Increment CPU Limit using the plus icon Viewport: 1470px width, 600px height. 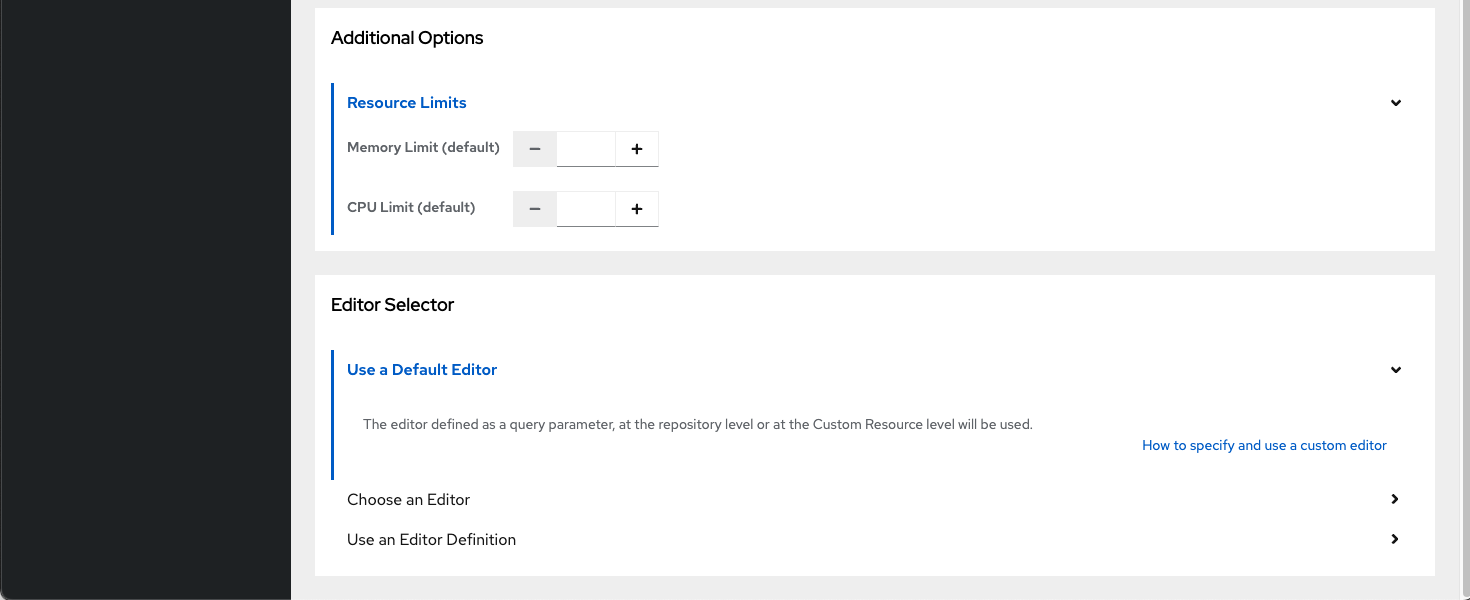point(636,208)
